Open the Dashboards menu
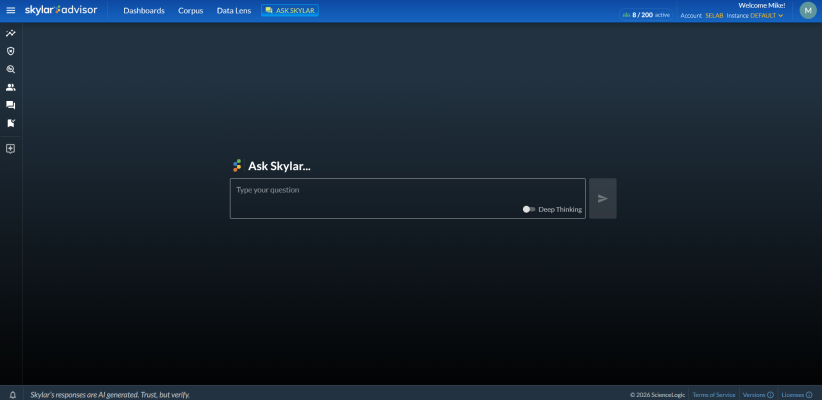This screenshot has width=822, height=400. tap(144, 10)
